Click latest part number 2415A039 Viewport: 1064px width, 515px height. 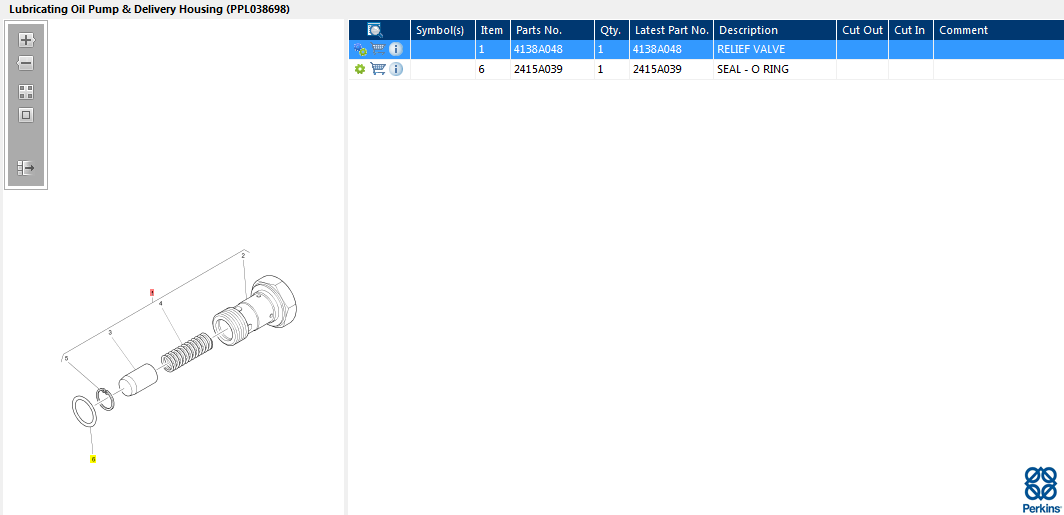click(x=658, y=69)
